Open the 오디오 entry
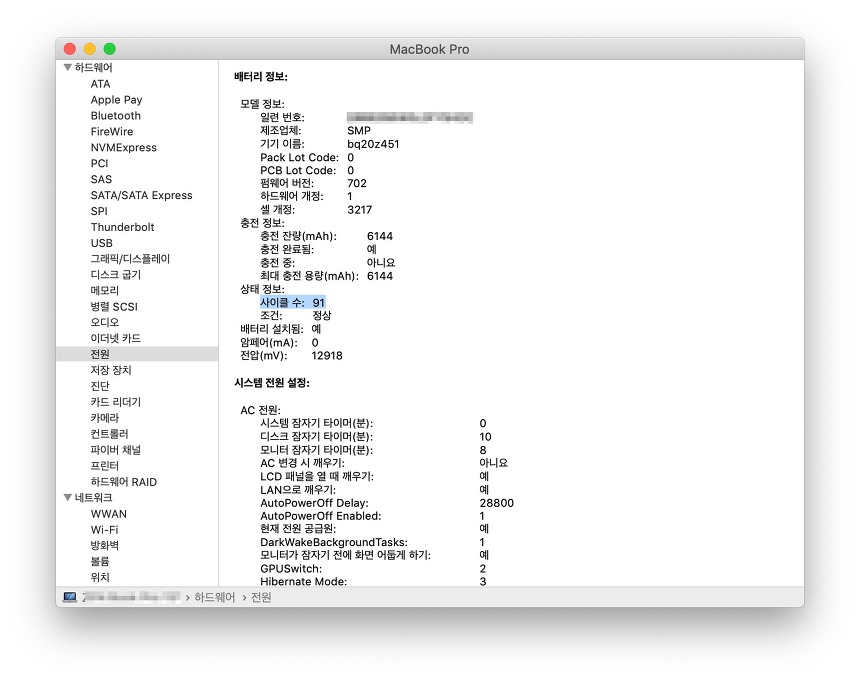This screenshot has height=681, width=860. click(x=105, y=322)
